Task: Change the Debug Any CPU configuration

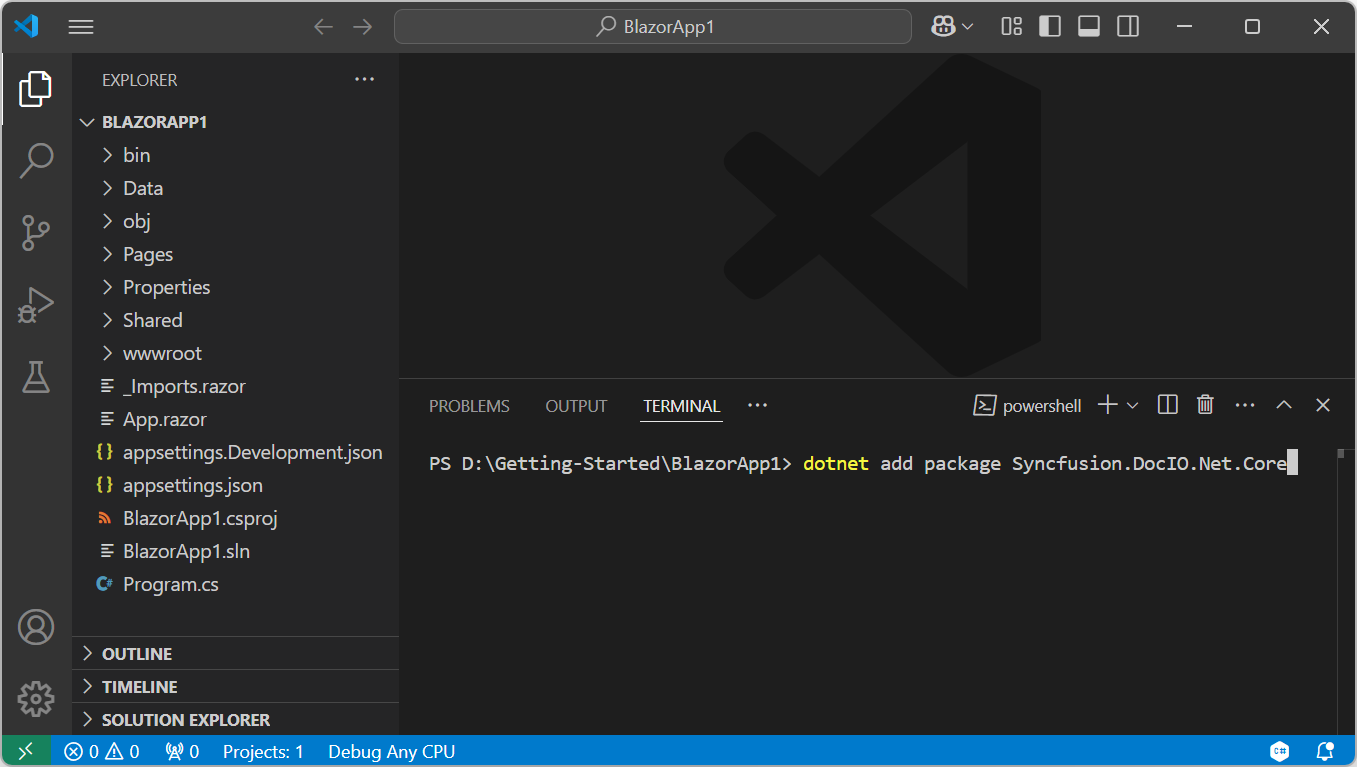Action: pyautogui.click(x=392, y=751)
